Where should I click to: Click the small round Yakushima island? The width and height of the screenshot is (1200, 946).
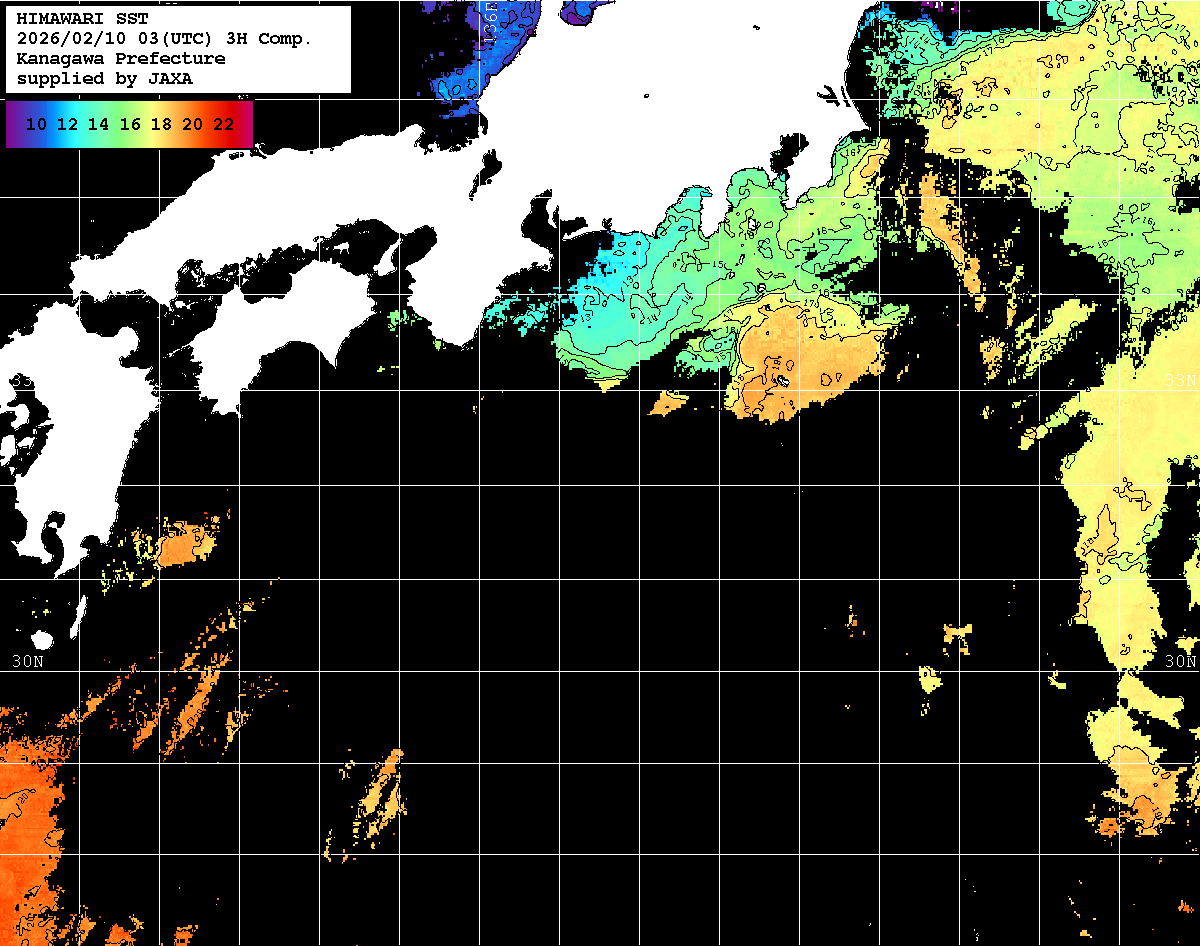tap(41, 640)
